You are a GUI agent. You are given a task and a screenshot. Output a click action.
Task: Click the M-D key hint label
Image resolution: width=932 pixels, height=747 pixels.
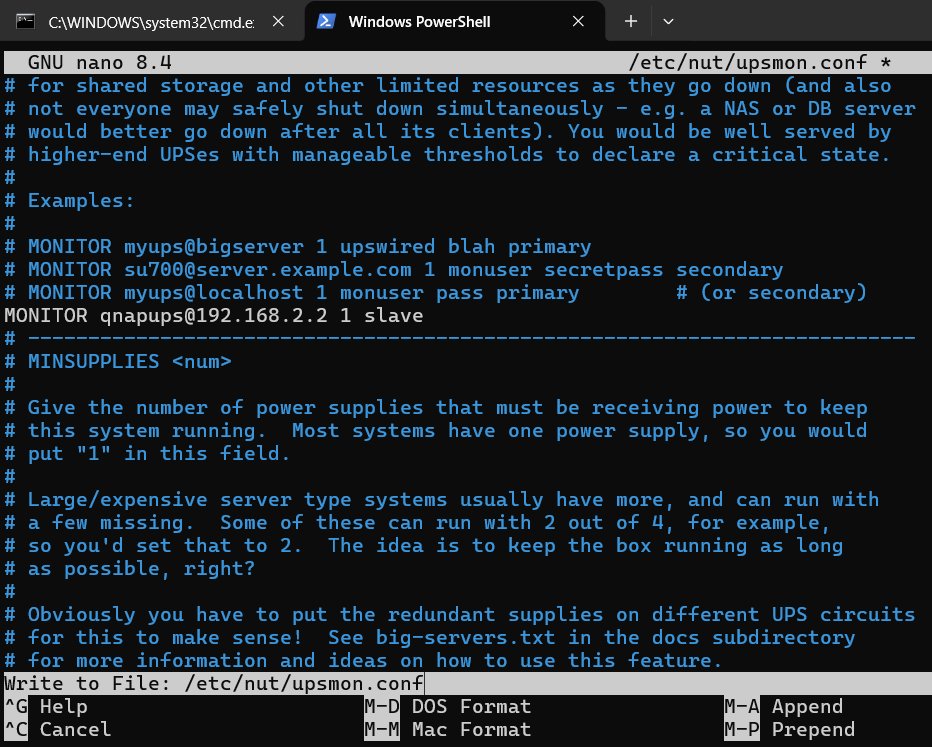pos(381,707)
